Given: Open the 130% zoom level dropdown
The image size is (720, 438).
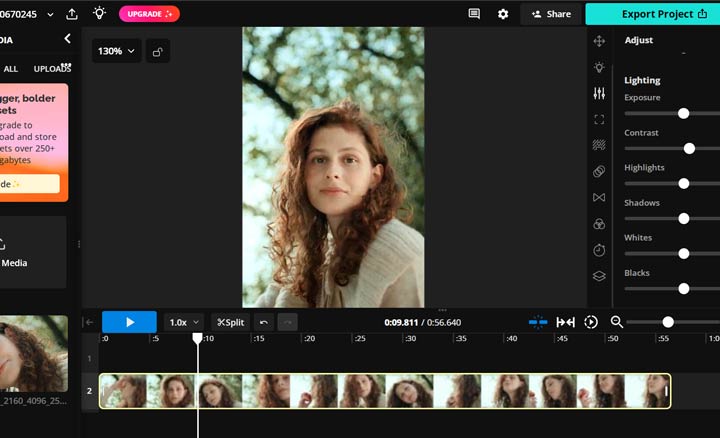Looking at the screenshot, I should click(116, 51).
